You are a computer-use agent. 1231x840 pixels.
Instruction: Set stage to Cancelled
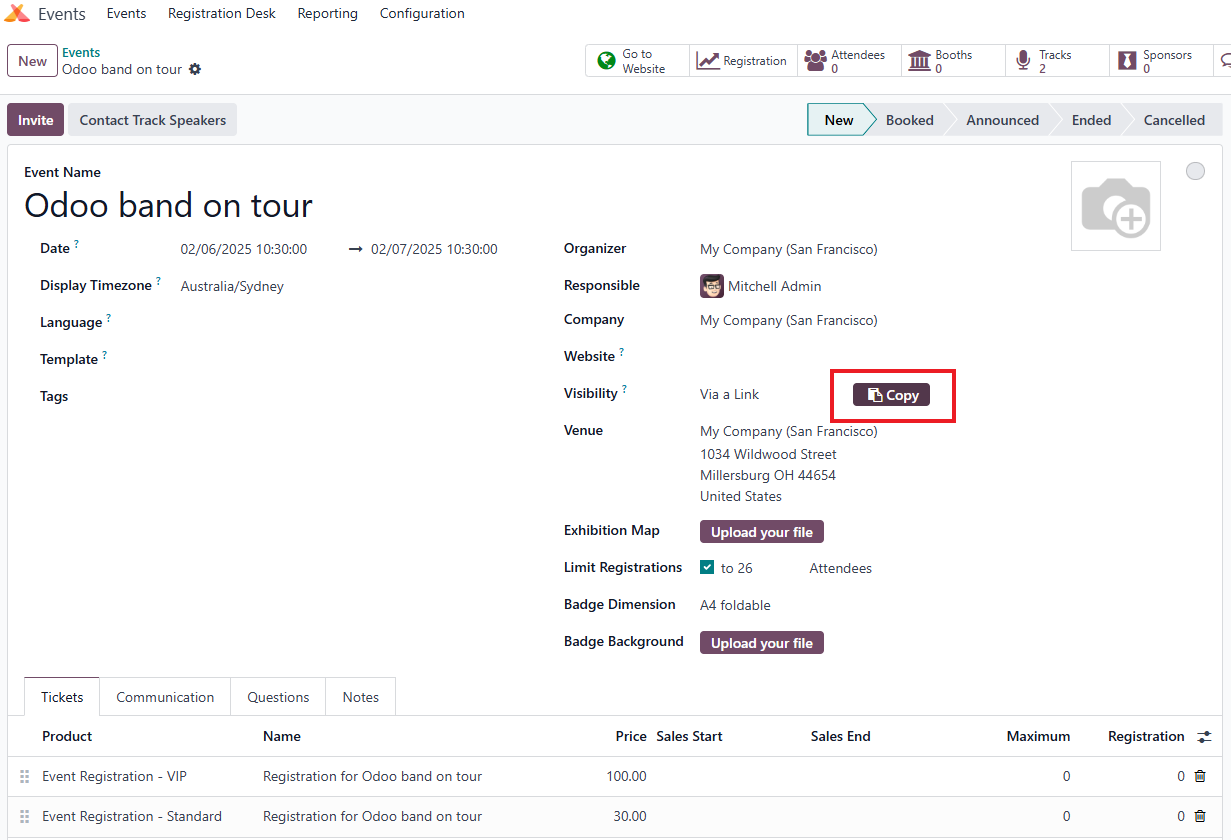coord(1174,120)
